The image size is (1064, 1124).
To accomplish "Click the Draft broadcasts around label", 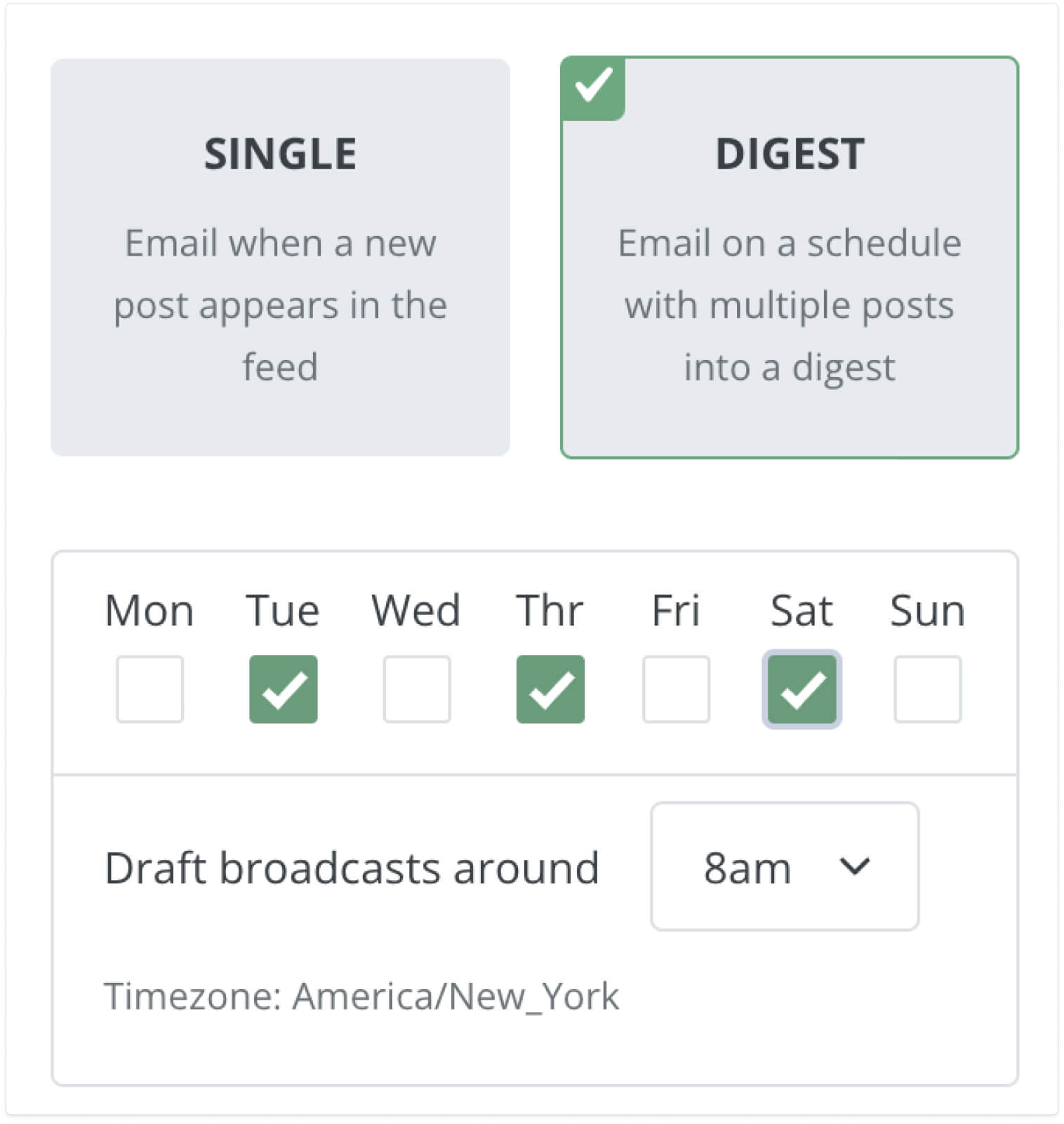I will click(x=352, y=867).
